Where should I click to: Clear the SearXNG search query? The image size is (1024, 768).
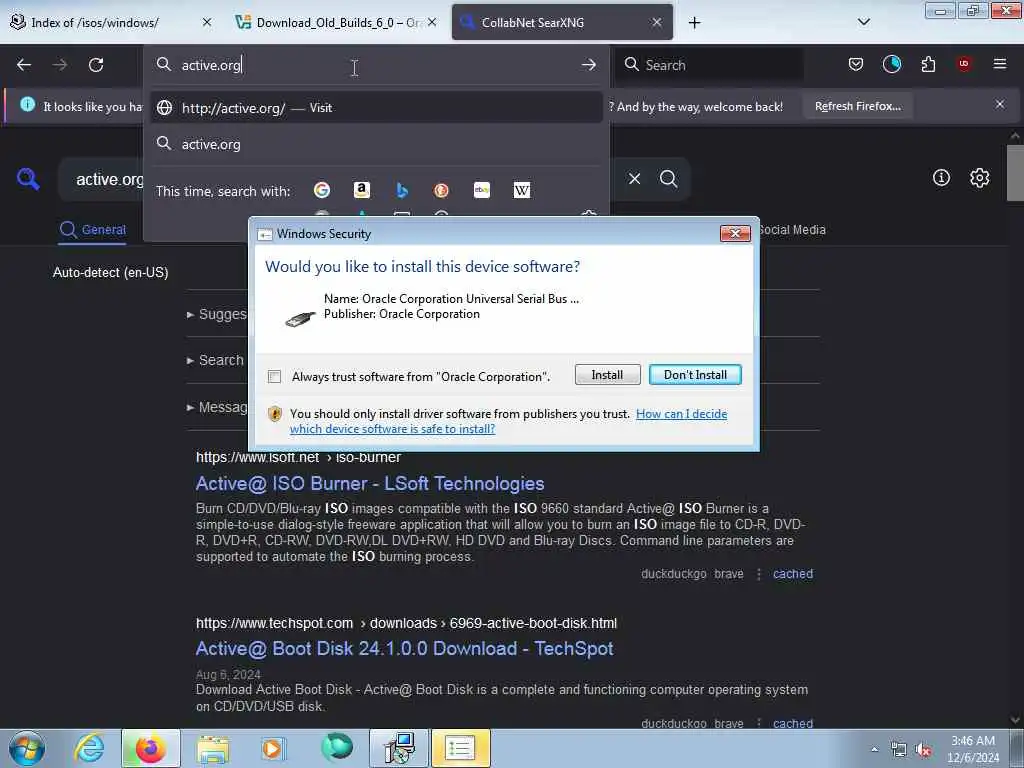pyautogui.click(x=634, y=178)
